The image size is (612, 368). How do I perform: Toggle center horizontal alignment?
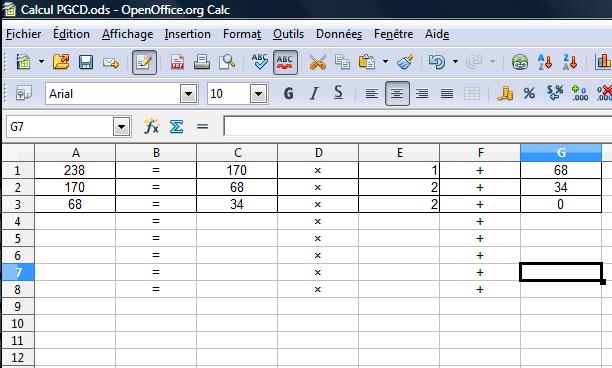[397, 94]
